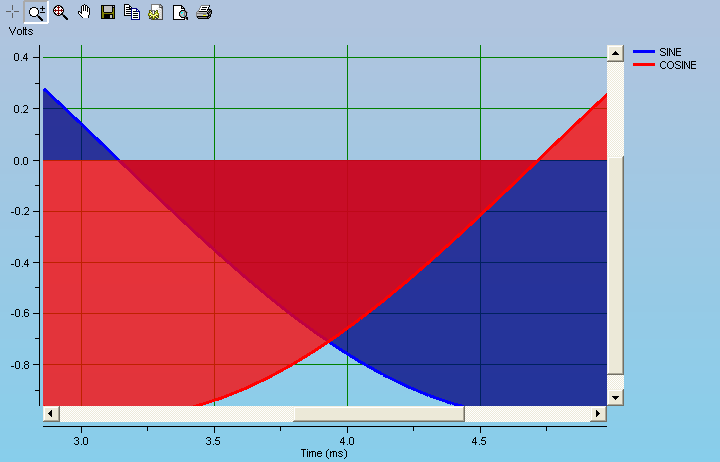Click the SINE legend label
This screenshot has width=720, height=462.
(x=671, y=52)
